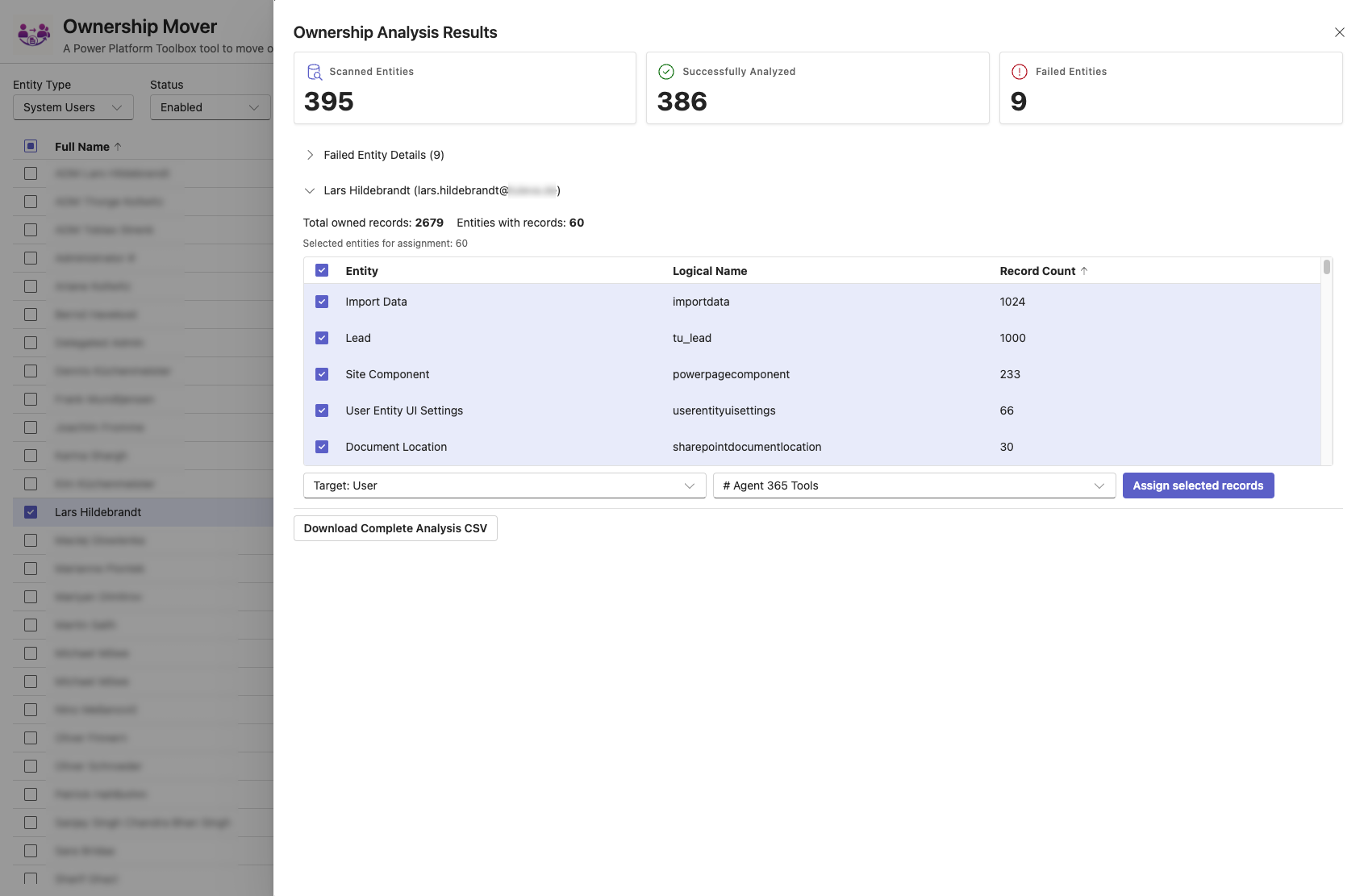Image resolution: width=1364 pixels, height=896 pixels.
Task: Click the Successfully Analyzed checkmark icon
Action: [666, 72]
